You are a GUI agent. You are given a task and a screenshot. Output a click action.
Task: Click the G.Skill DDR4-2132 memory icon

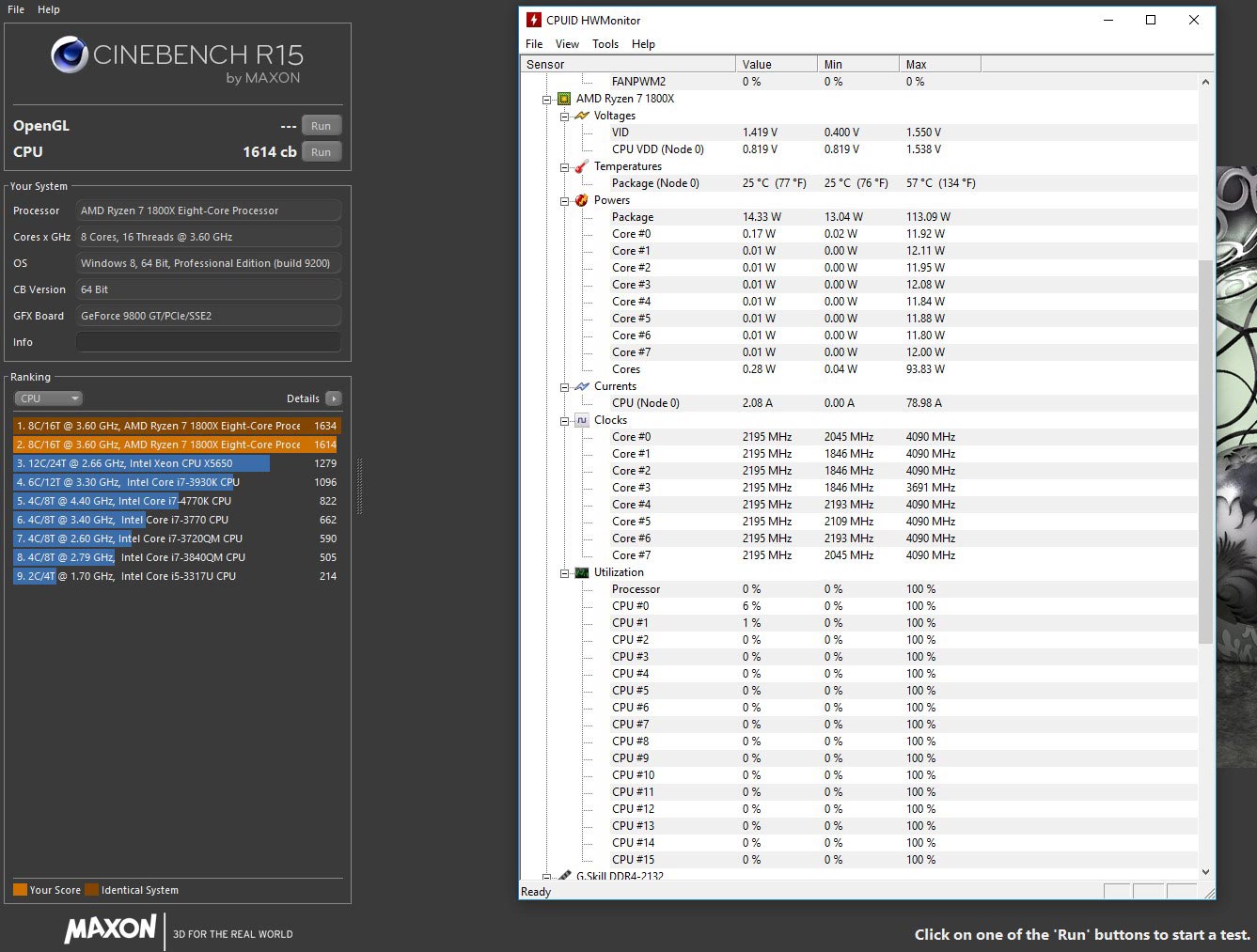[x=564, y=876]
